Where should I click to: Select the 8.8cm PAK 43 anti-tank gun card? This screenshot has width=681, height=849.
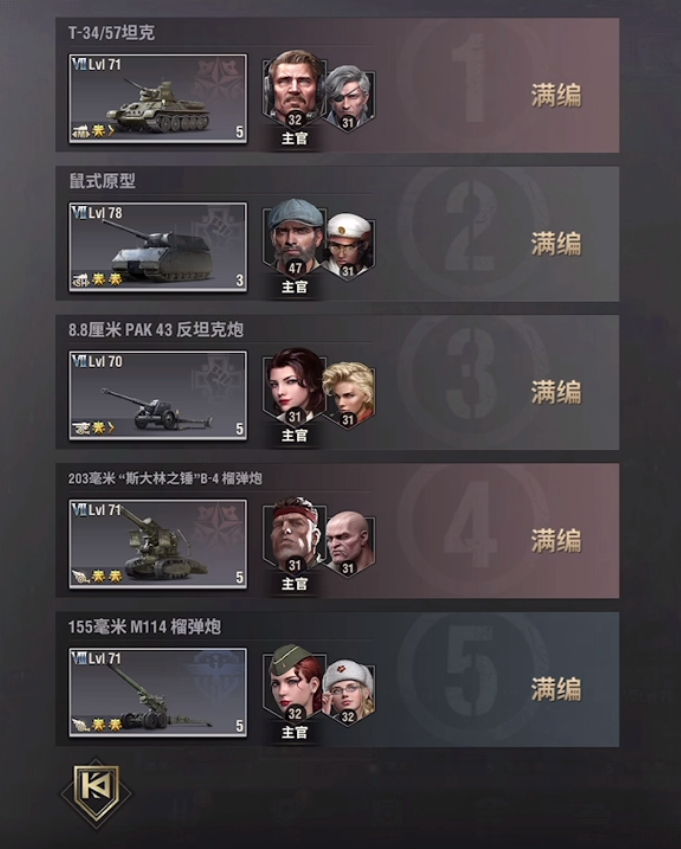158,396
